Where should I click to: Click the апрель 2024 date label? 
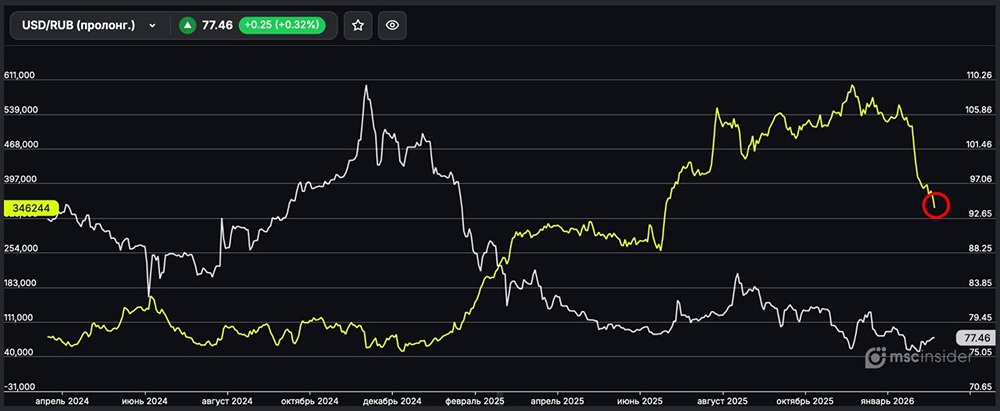pos(62,401)
